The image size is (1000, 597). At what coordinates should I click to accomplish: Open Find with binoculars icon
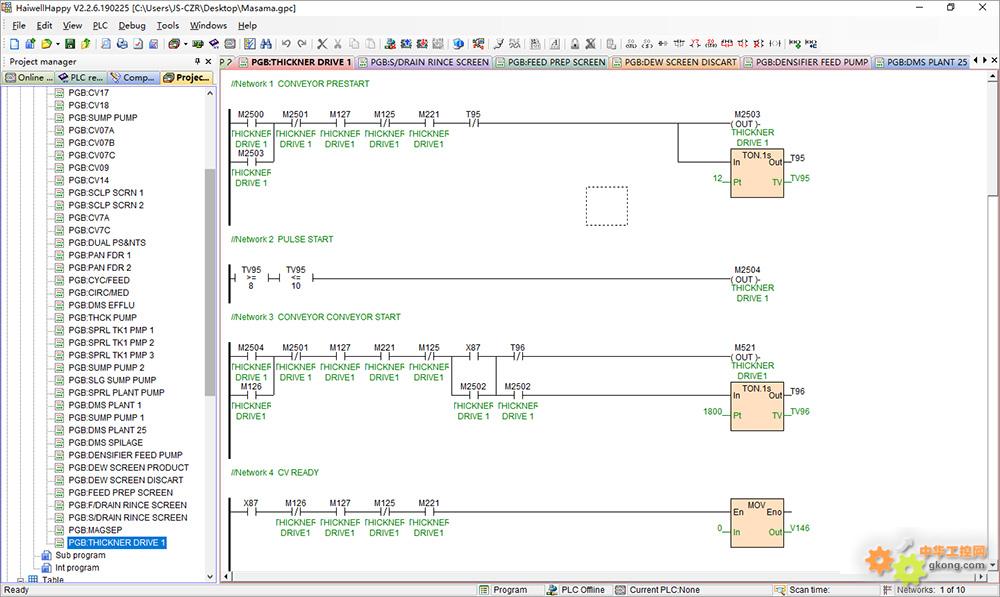click(x=266, y=44)
